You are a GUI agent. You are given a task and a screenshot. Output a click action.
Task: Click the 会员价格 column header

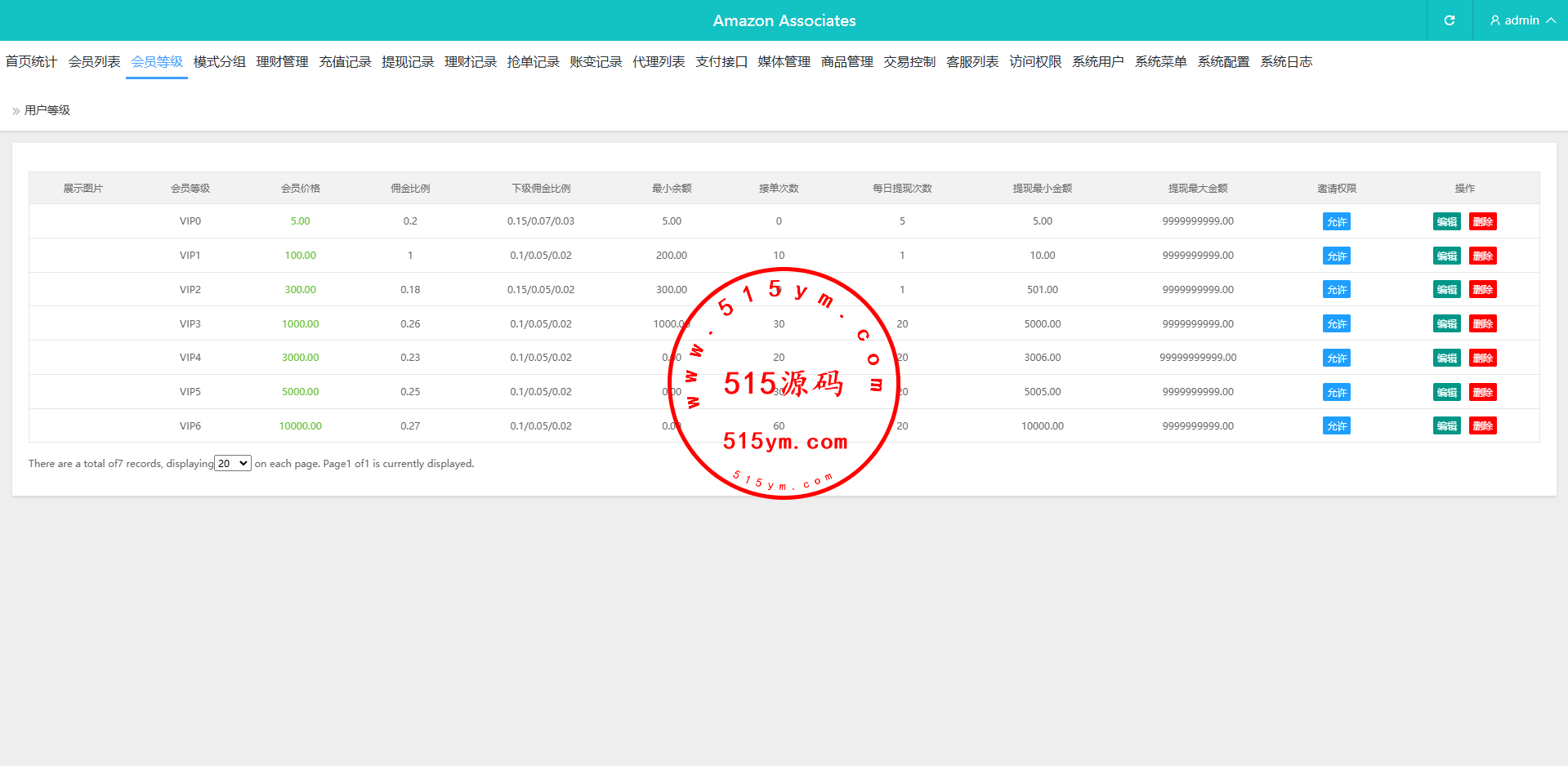pyautogui.click(x=300, y=189)
